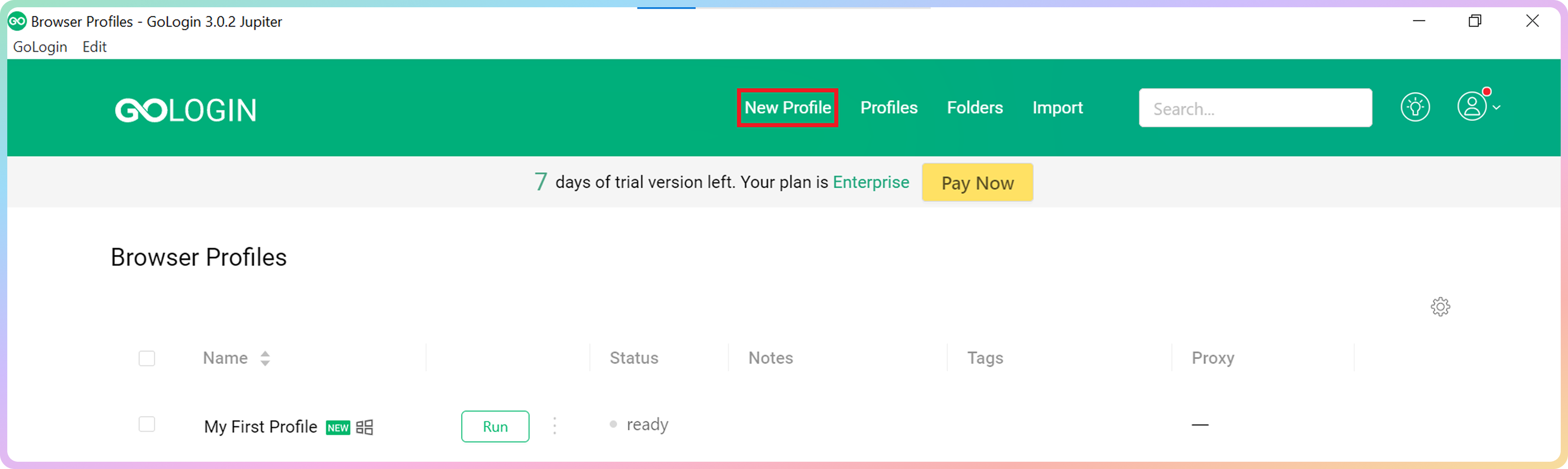The width and height of the screenshot is (1568, 469).
Task: Open the Folders section
Action: point(975,108)
